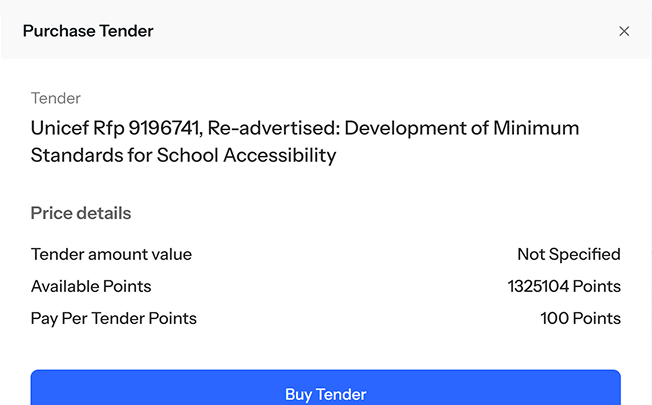Click the Not Specified value
The width and height of the screenshot is (652, 405).
point(568,254)
